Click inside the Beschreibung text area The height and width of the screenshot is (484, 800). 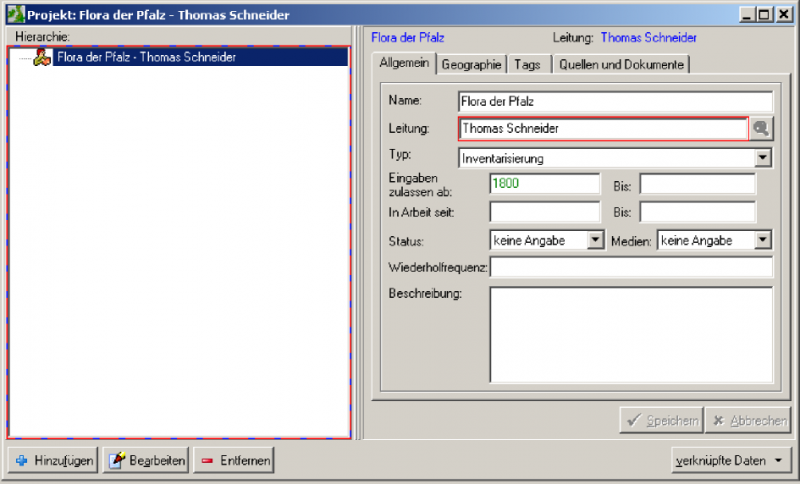630,335
